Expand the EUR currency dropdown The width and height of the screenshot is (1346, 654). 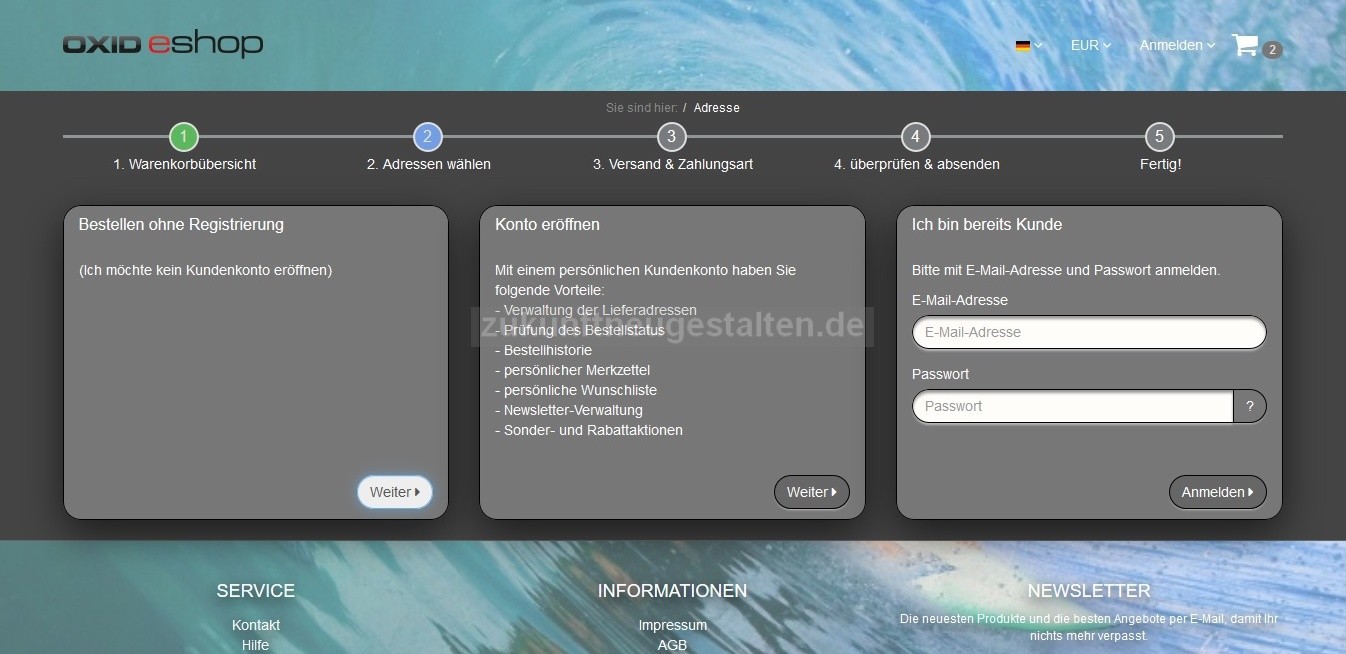tap(1091, 45)
